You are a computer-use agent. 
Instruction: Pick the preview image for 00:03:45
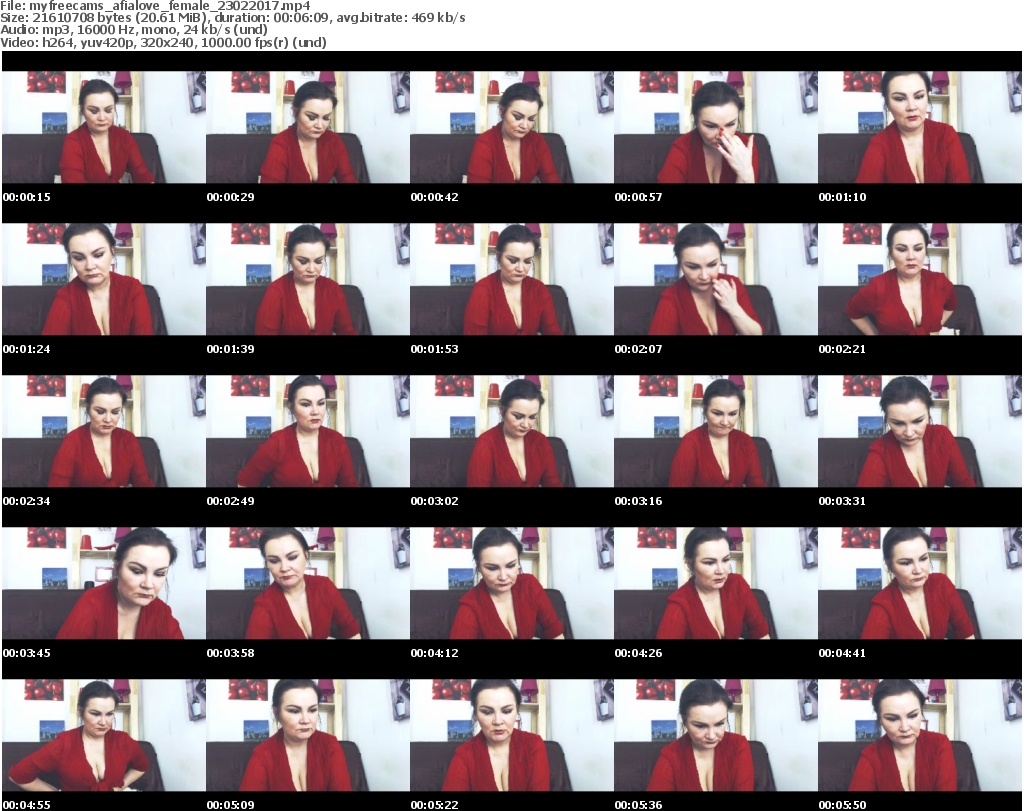(104, 584)
